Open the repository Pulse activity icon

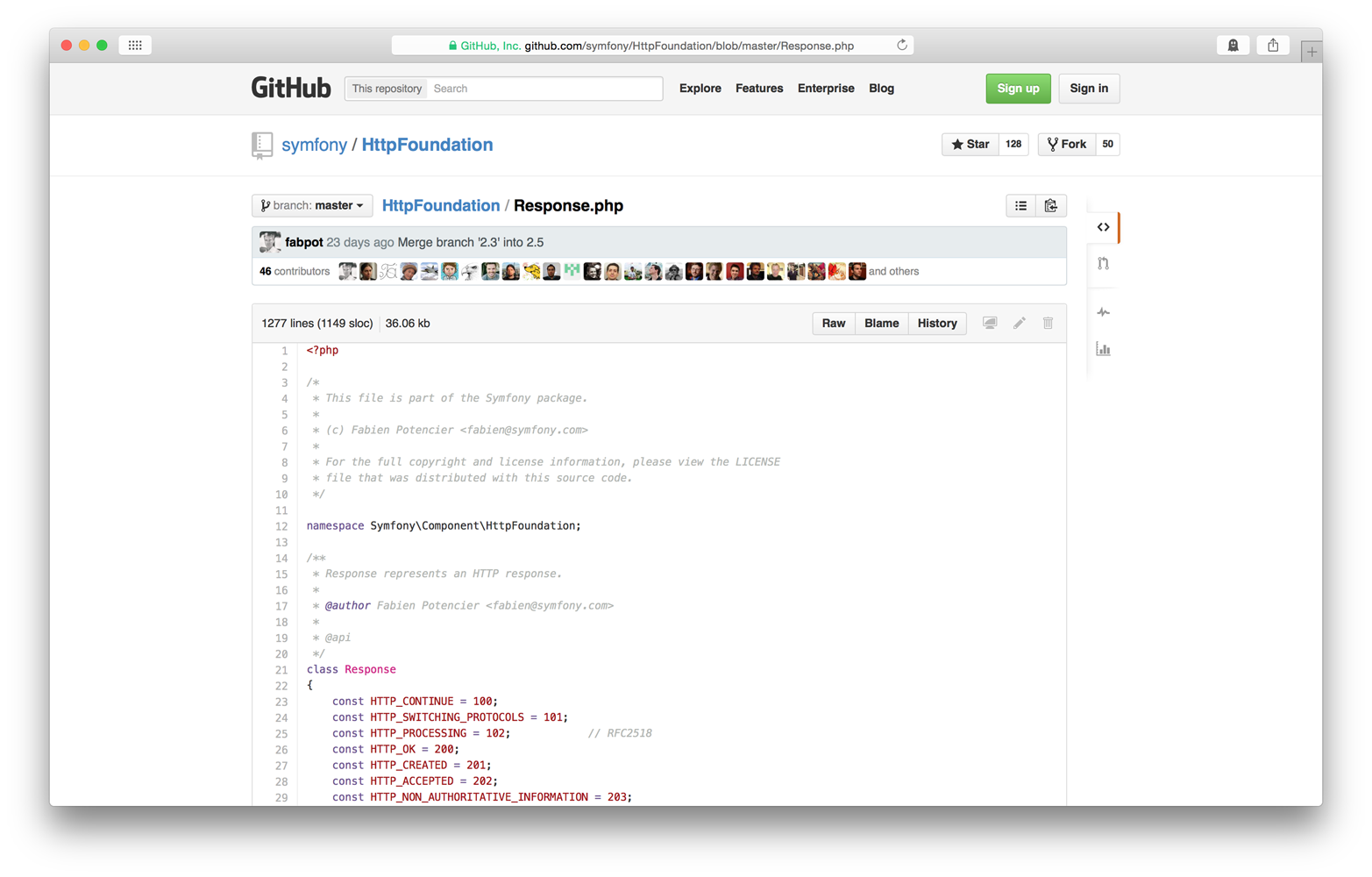(x=1103, y=311)
